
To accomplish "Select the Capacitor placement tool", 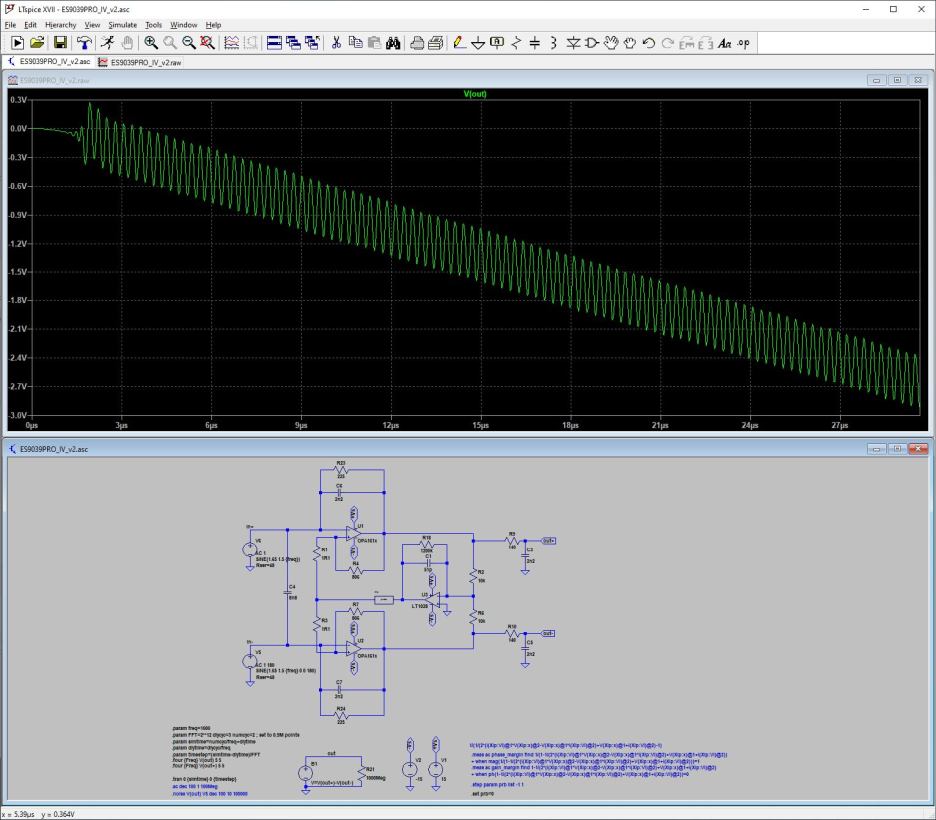I will click(535, 43).
